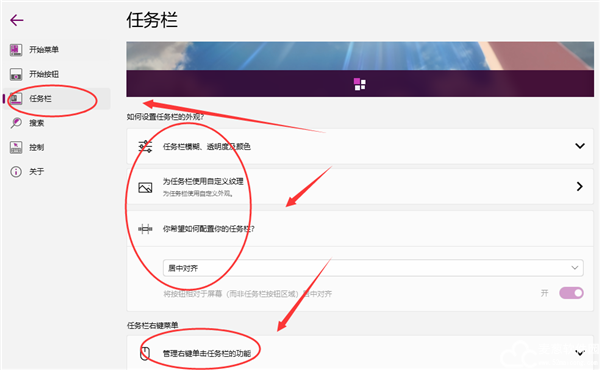Go to the 控制 sidebar icon
600x370 pixels.
pyautogui.click(x=16, y=147)
